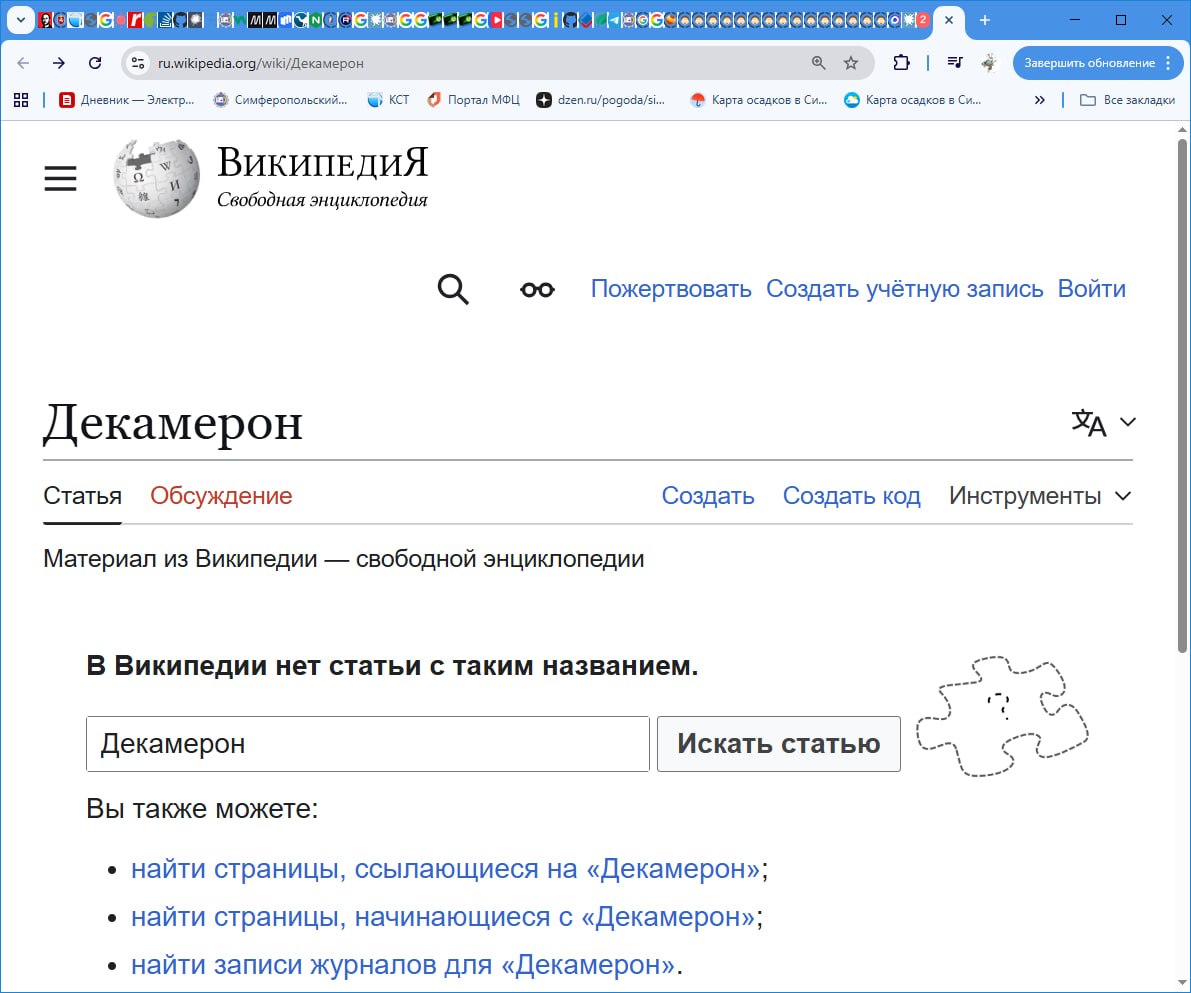Viewport: 1191px width, 993px height.
Task: Click the Создать учётную запись link
Action: pyautogui.click(x=904, y=290)
